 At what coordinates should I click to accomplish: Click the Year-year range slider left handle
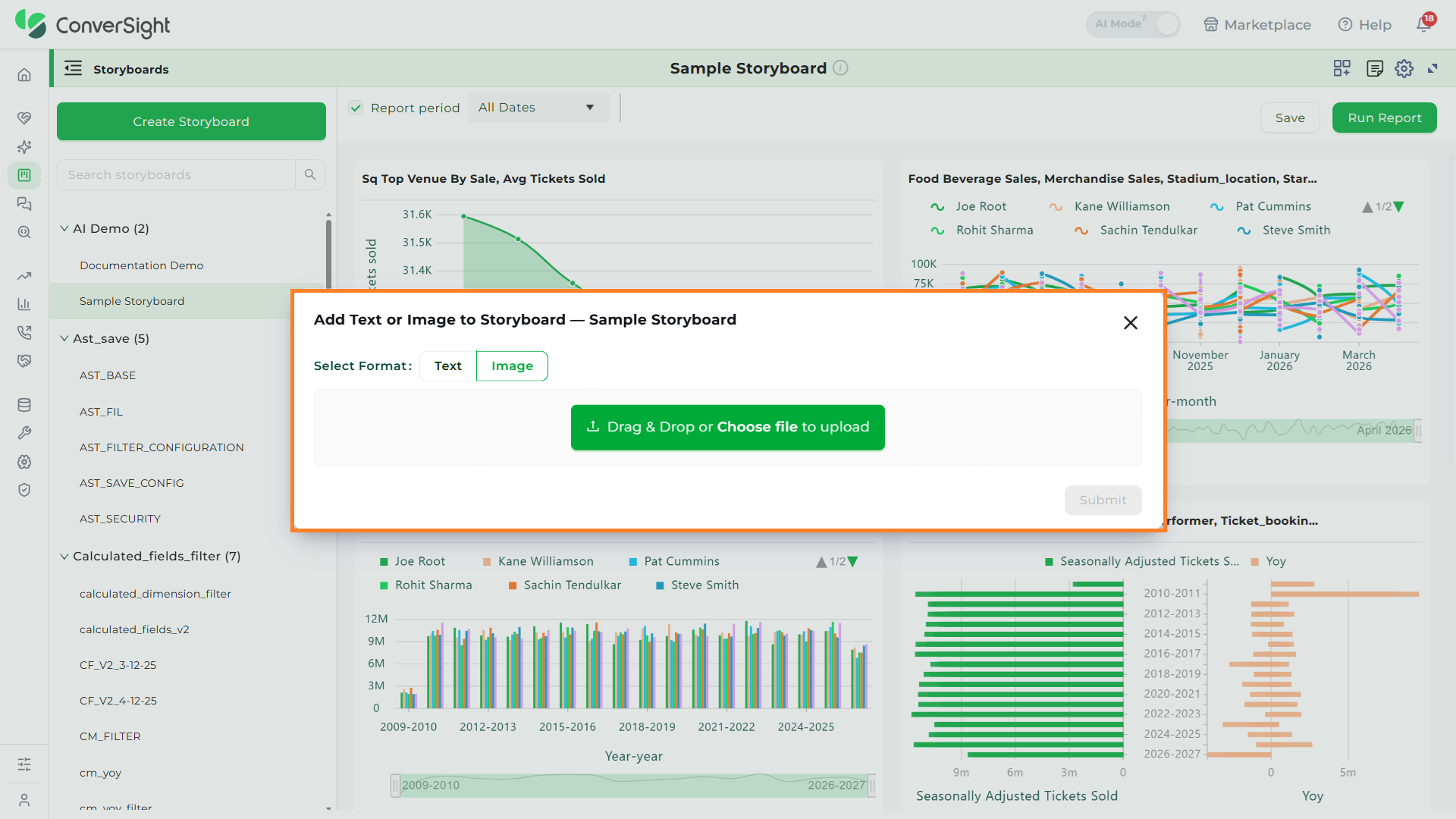pos(395,786)
